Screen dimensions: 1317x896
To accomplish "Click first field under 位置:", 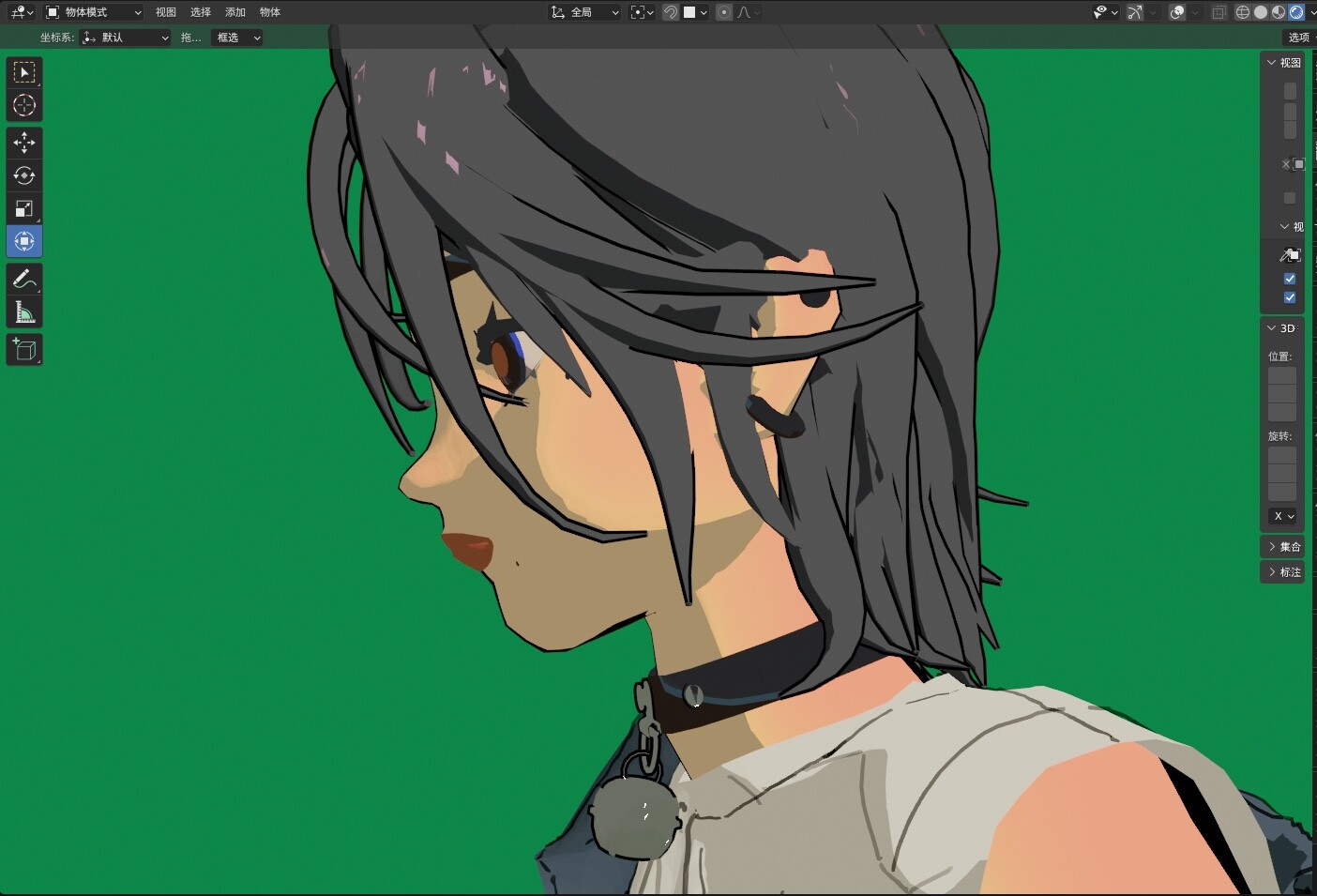I will pos(1282,375).
